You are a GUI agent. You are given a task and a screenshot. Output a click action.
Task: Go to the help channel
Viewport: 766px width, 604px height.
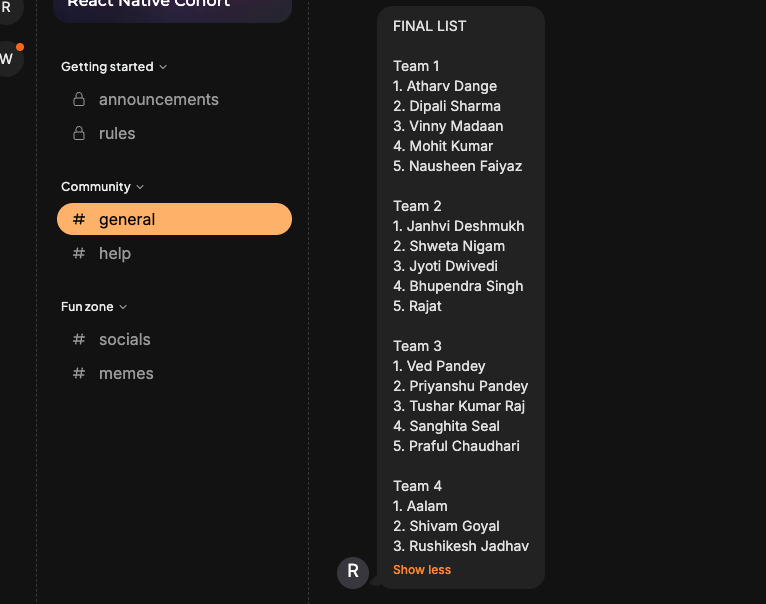click(x=115, y=254)
